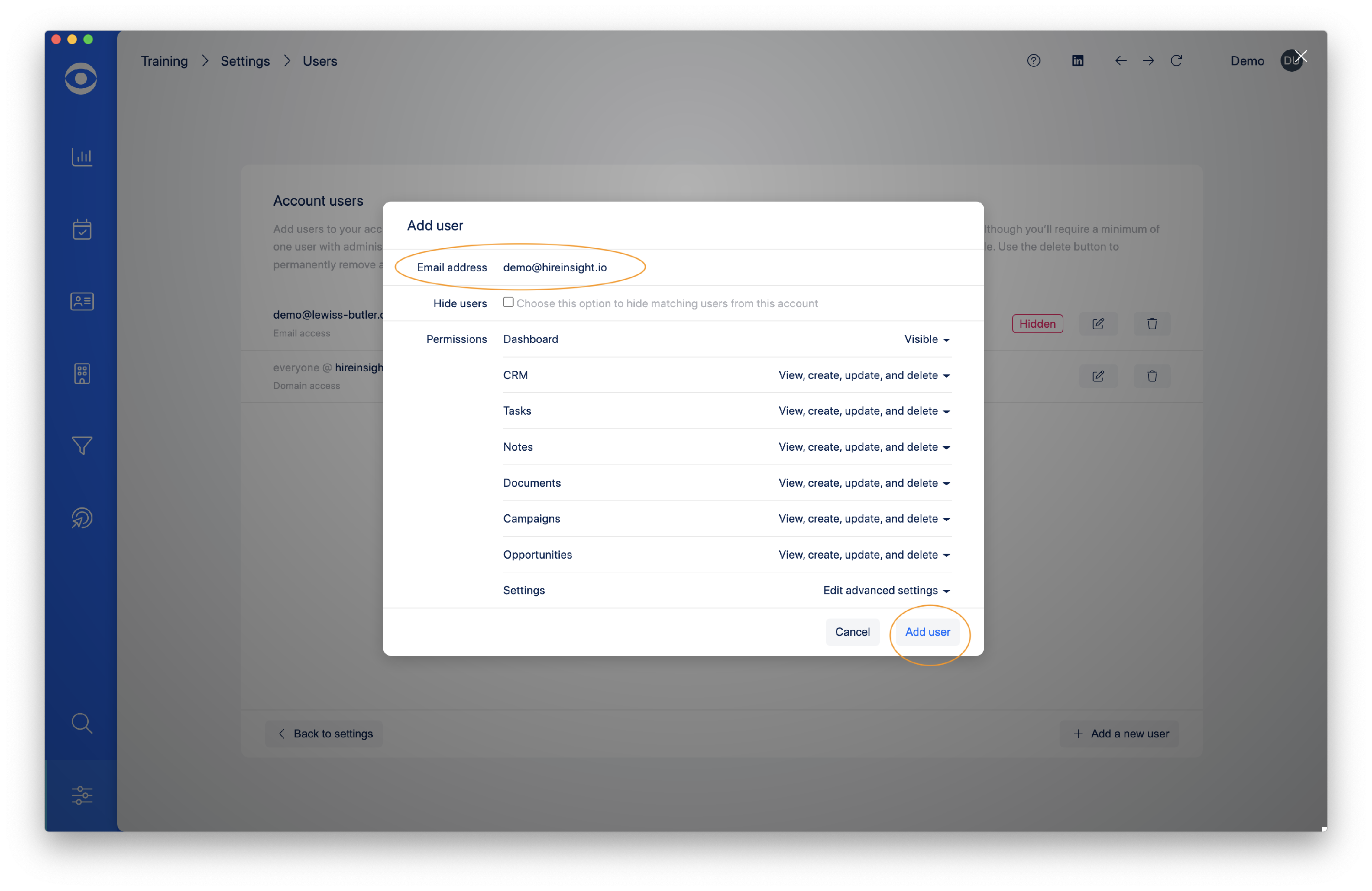This screenshot has width=1372, height=891.
Task: Open the LinkedIn icon in the top bar
Action: pos(1077,60)
